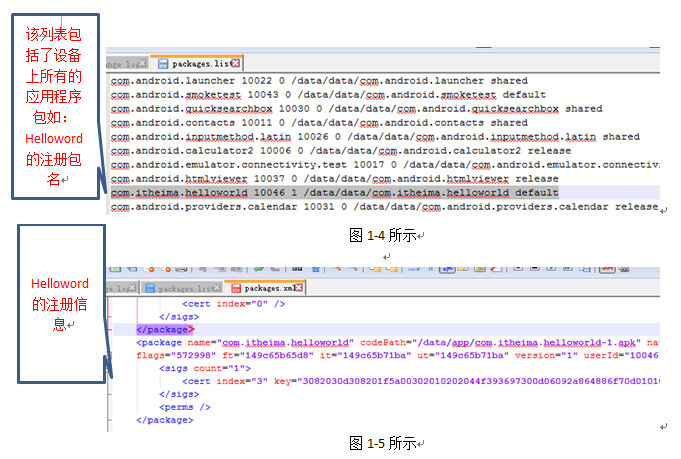The image size is (681, 459).
Task: Switch to the inactive packages.list tab in lower editor
Action: pos(182,288)
